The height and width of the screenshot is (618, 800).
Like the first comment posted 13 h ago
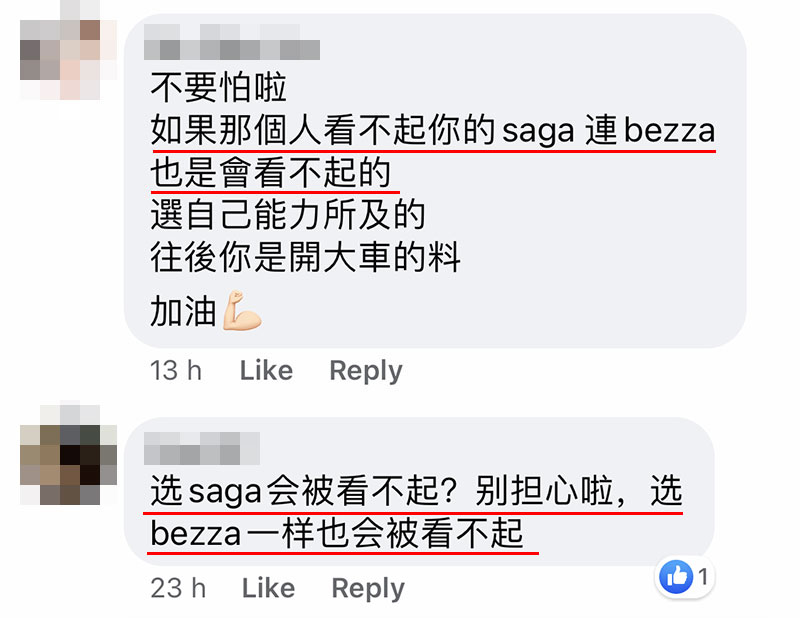(x=266, y=370)
